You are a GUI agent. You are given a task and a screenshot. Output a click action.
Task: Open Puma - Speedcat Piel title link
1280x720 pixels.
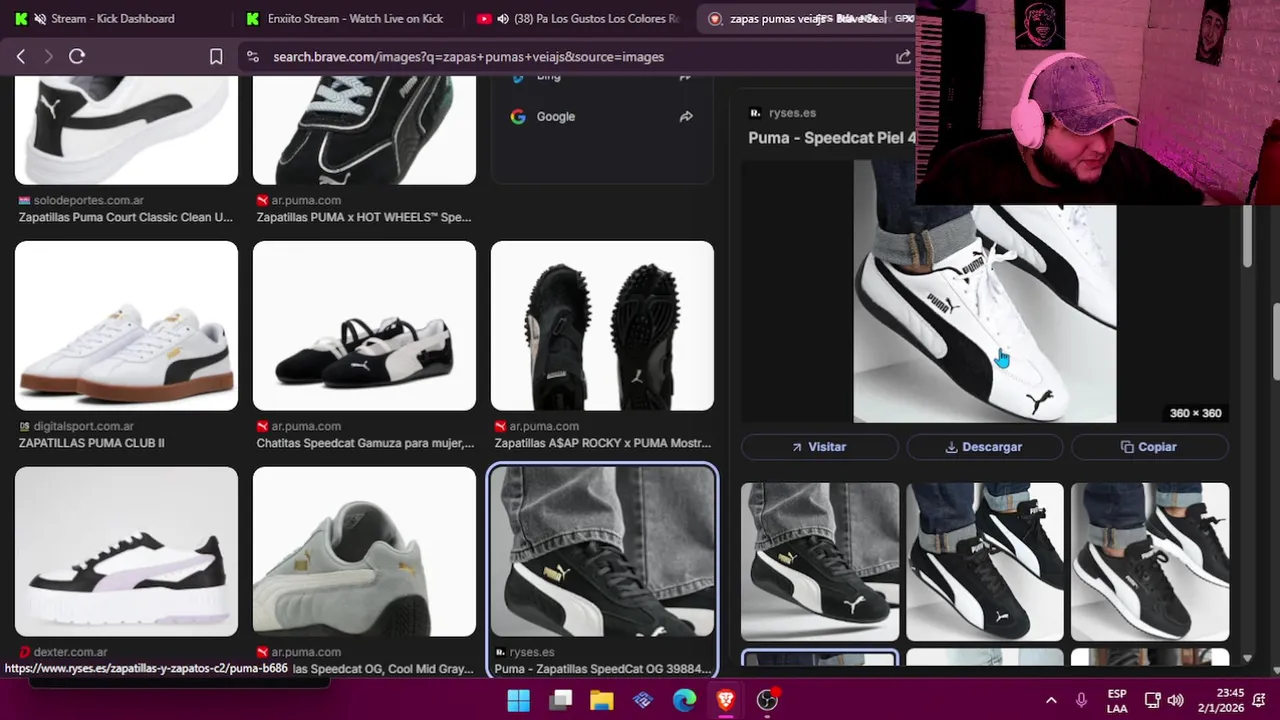click(831, 138)
